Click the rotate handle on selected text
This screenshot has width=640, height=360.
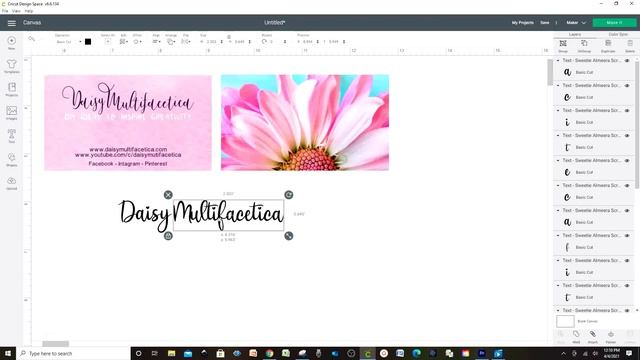289,195
